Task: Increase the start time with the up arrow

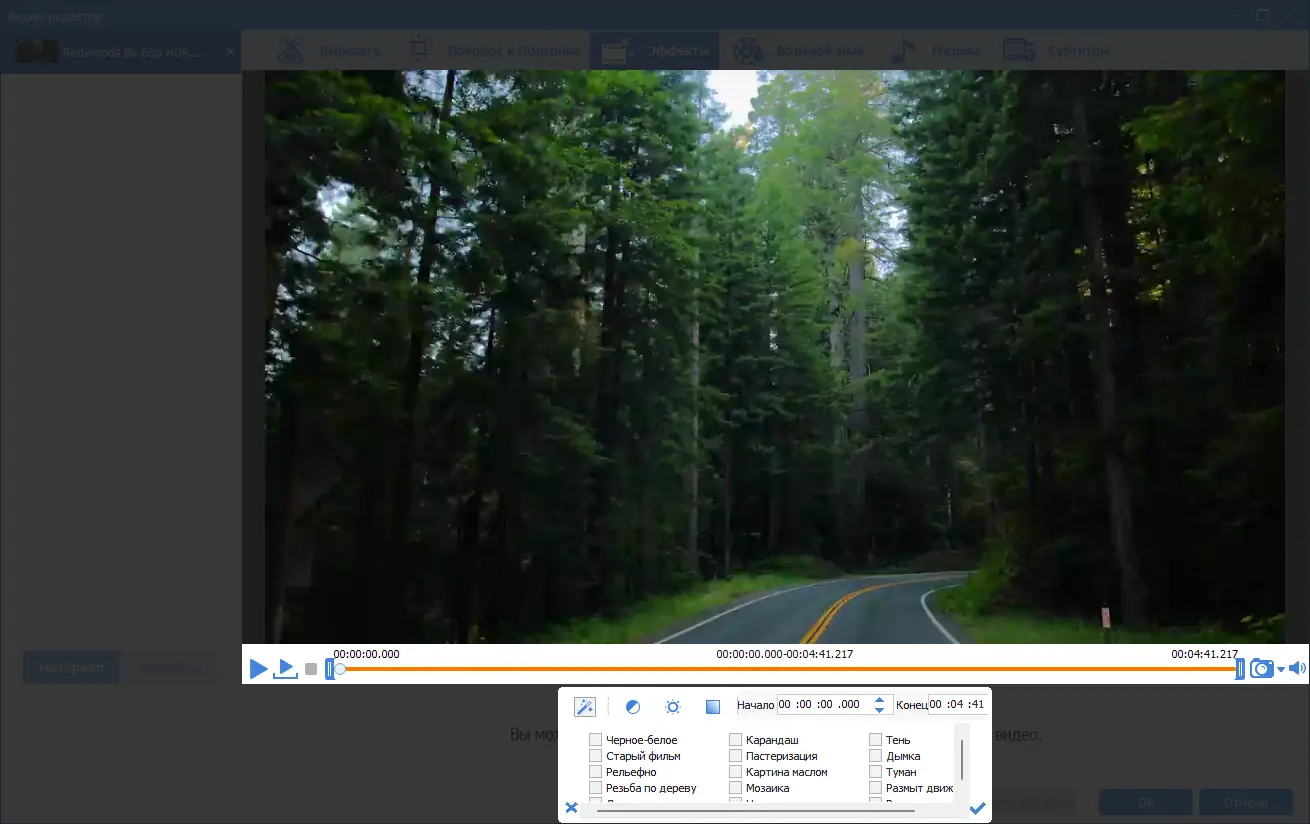Action: [x=879, y=699]
